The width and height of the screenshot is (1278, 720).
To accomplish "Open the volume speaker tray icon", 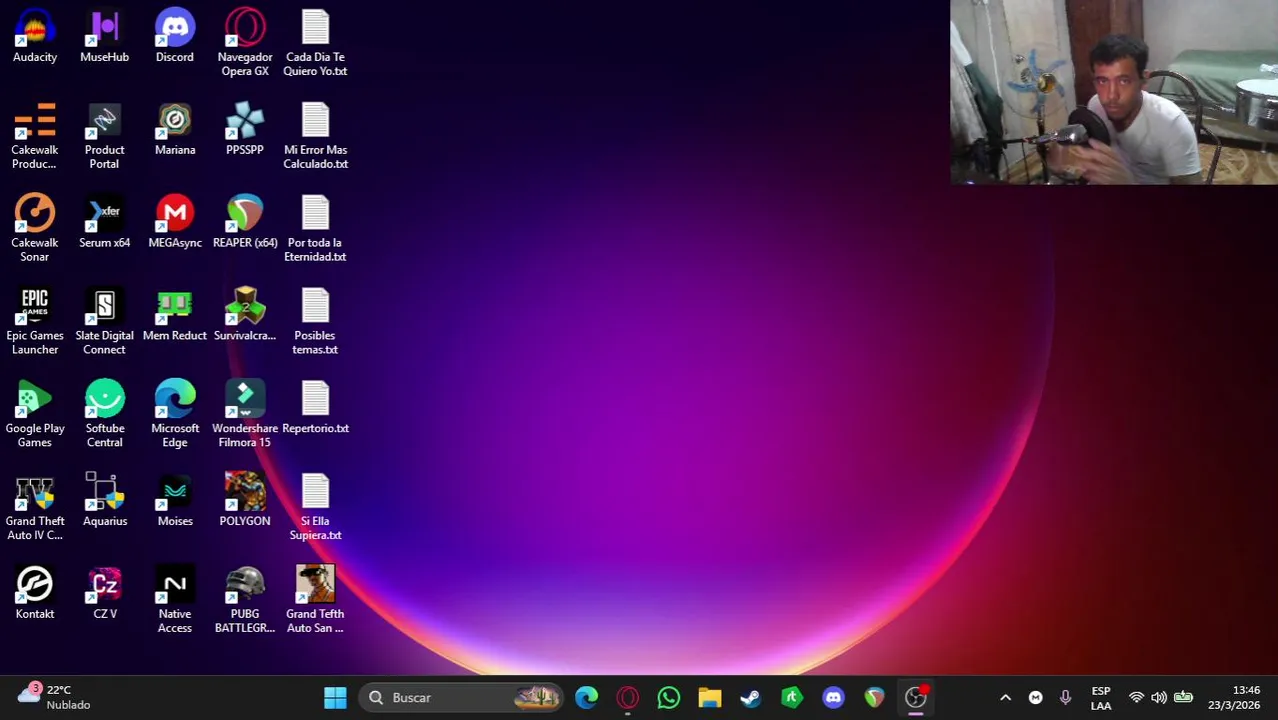I will [x=1159, y=697].
